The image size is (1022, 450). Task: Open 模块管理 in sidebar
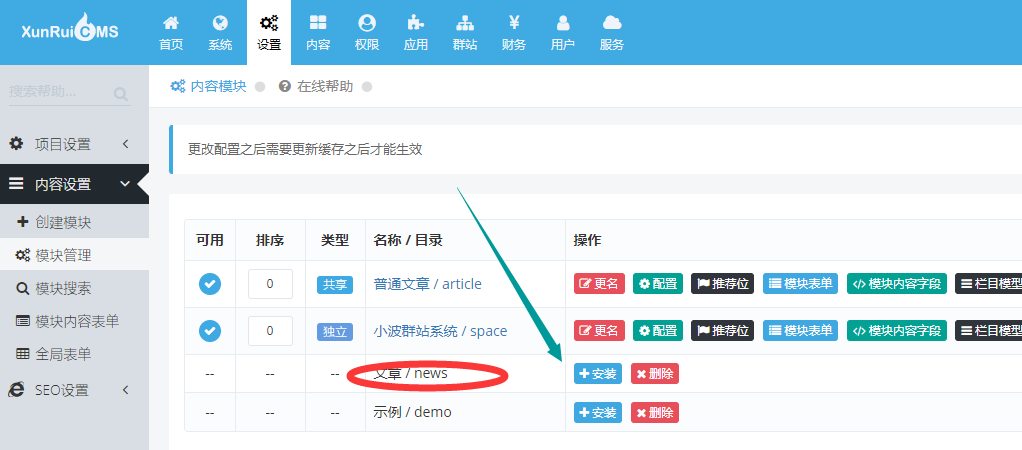point(74,256)
